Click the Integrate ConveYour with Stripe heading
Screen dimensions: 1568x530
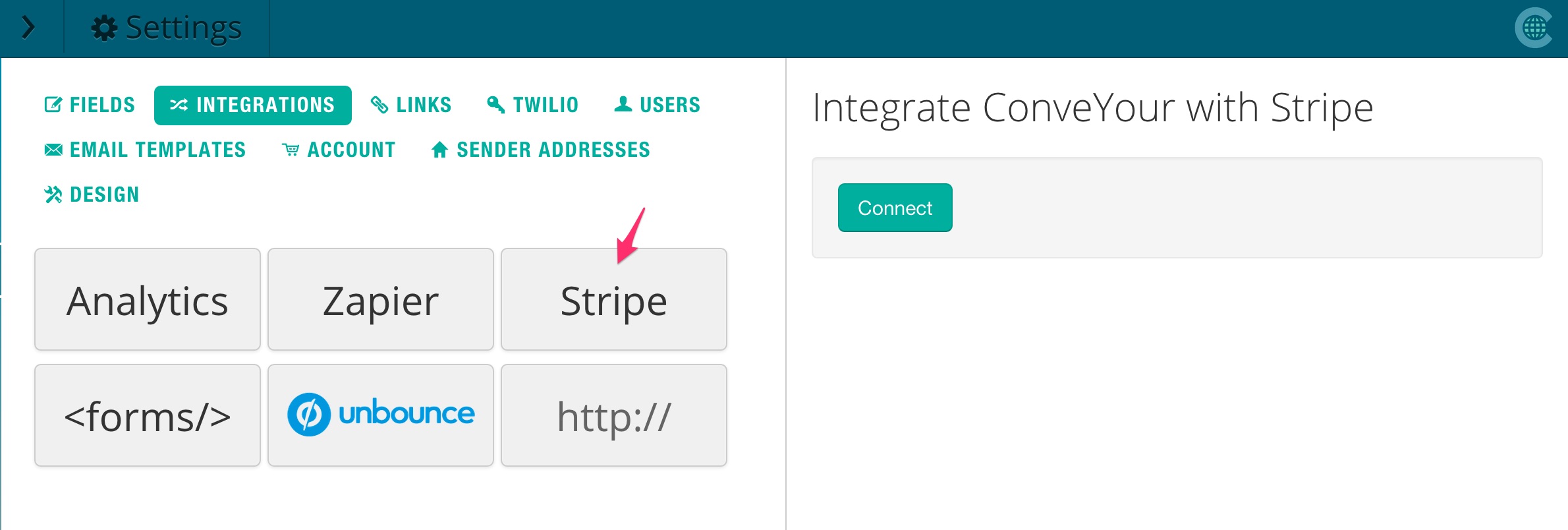point(1093,108)
